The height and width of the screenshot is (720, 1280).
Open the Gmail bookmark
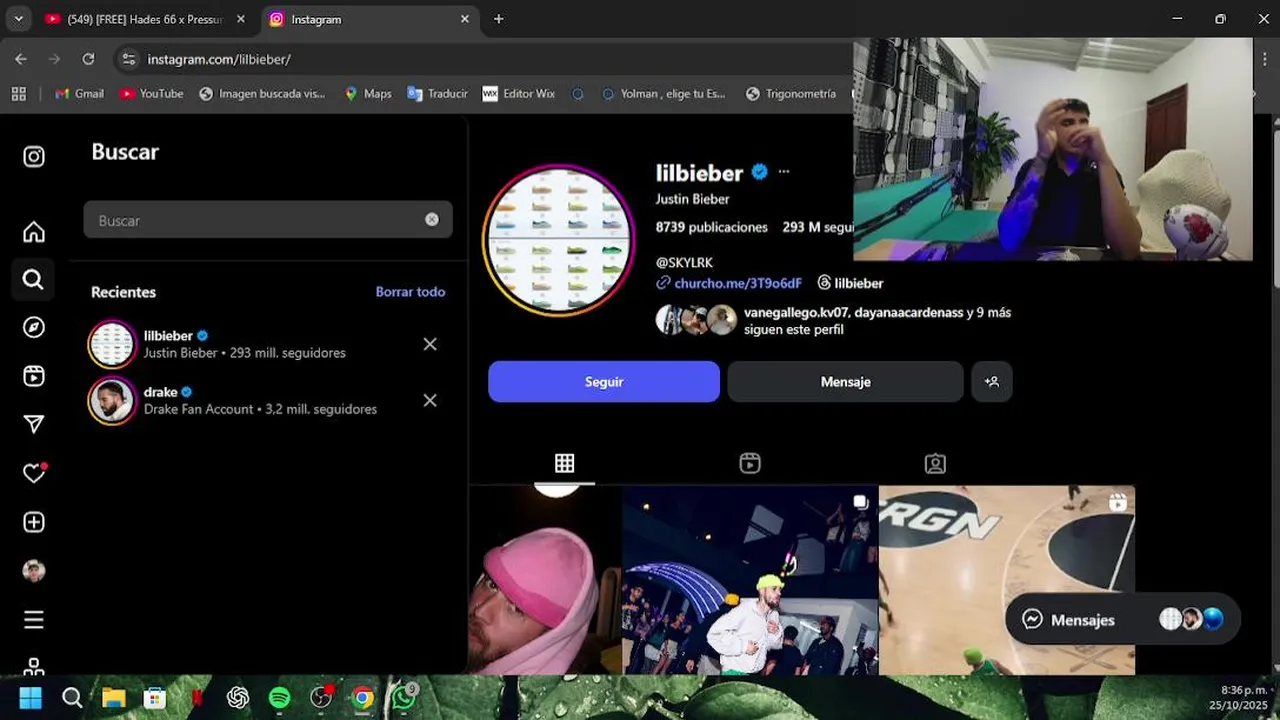(79, 93)
